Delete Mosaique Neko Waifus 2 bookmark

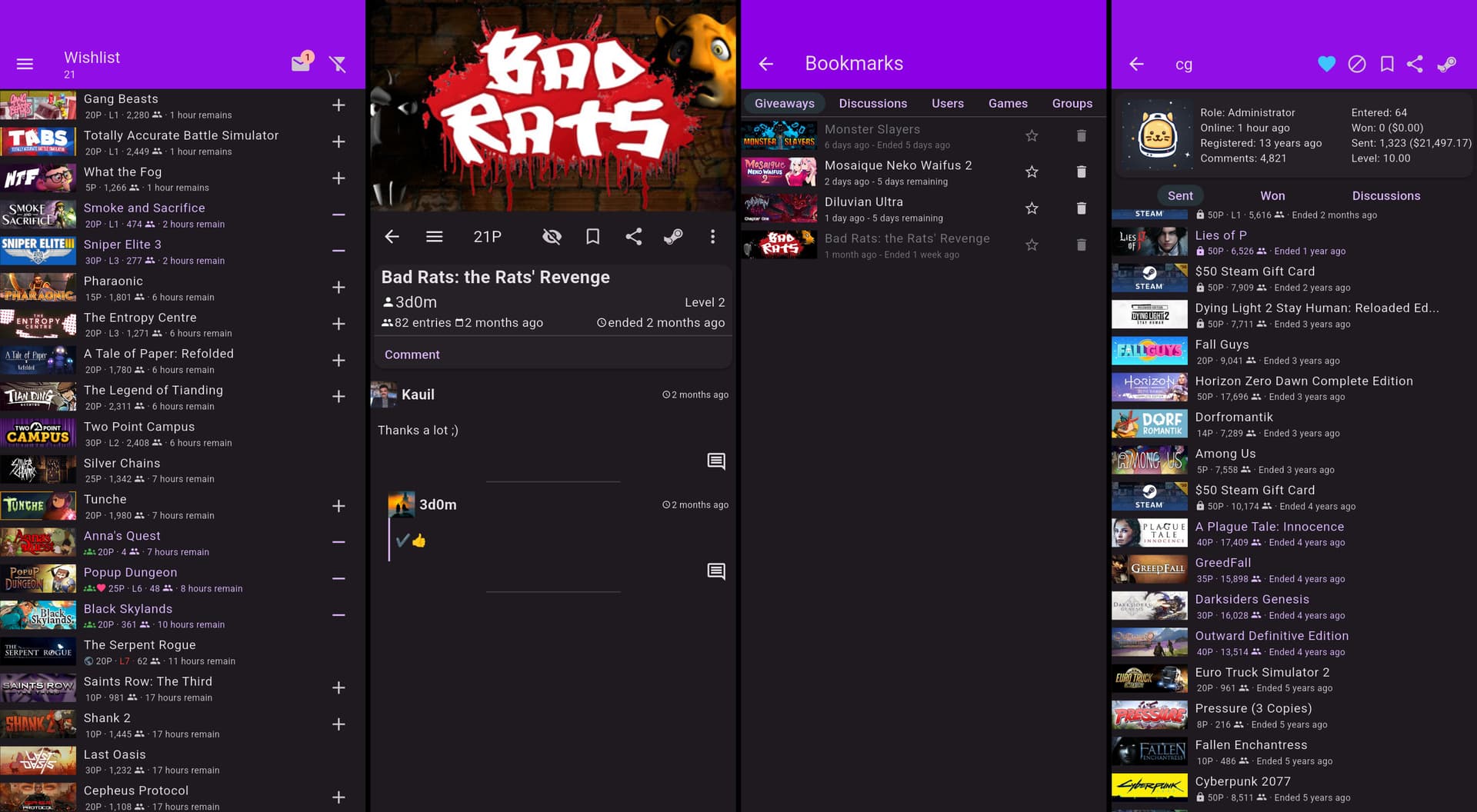point(1082,172)
